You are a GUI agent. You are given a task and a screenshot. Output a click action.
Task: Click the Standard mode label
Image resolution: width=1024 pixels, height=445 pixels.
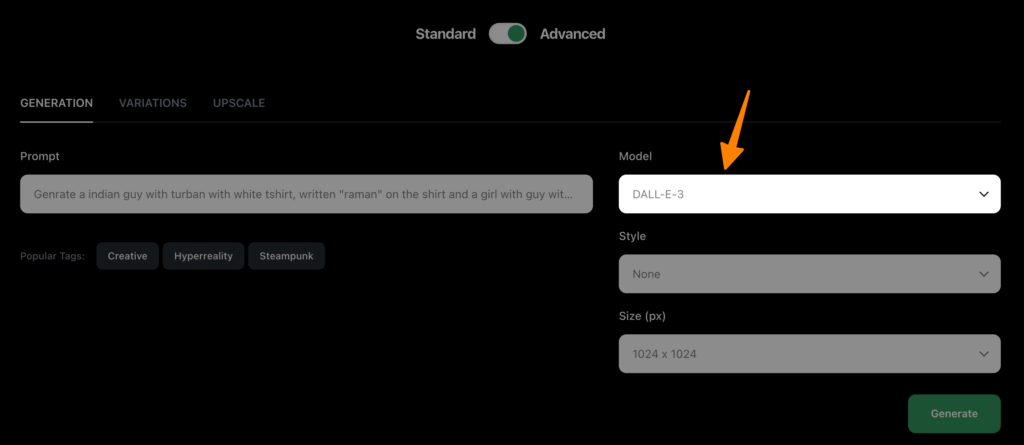click(445, 34)
